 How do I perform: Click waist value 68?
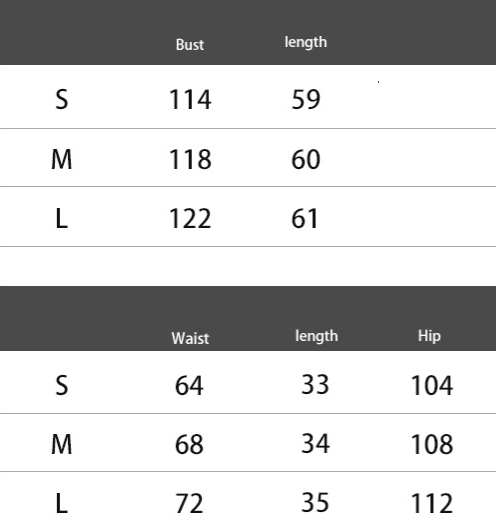189,444
